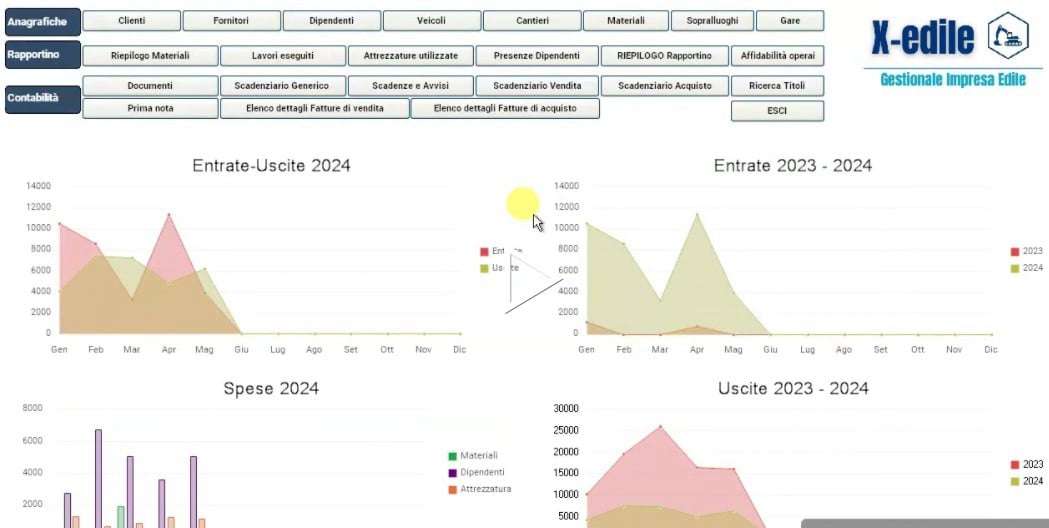This screenshot has width=1049, height=528.
Task: Open Prima nota
Action: (x=151, y=108)
